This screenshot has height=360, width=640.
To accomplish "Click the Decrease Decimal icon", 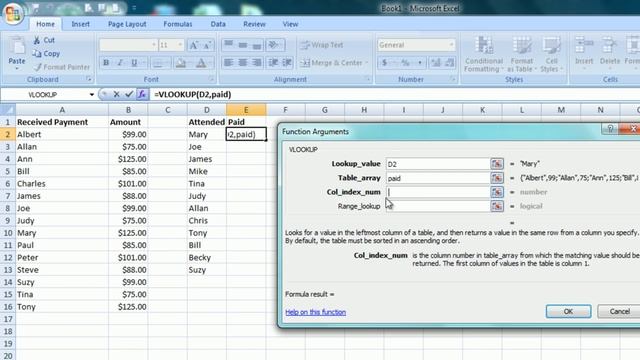I will pos(449,62).
